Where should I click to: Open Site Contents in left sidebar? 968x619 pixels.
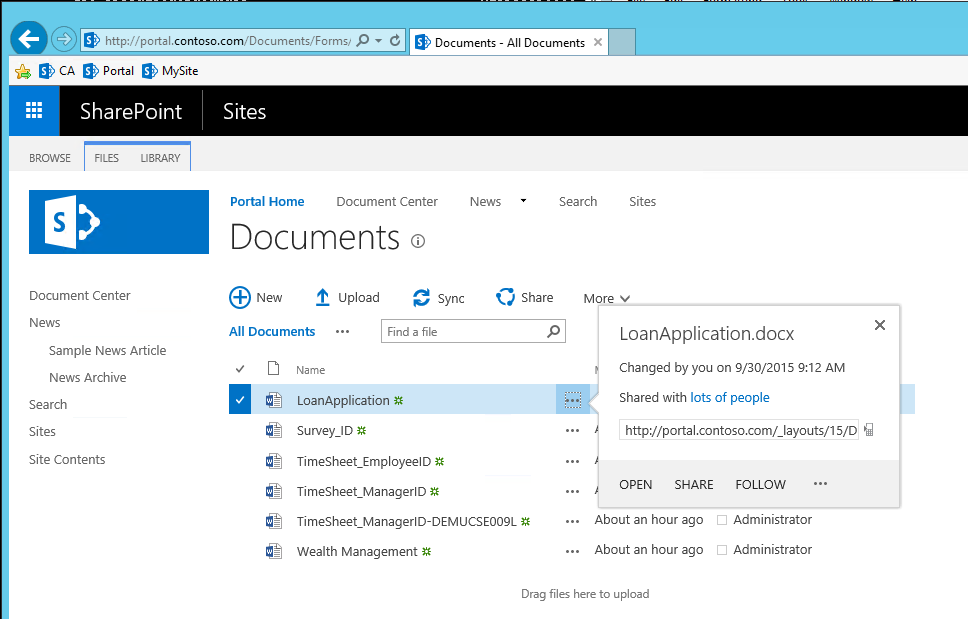coord(67,460)
